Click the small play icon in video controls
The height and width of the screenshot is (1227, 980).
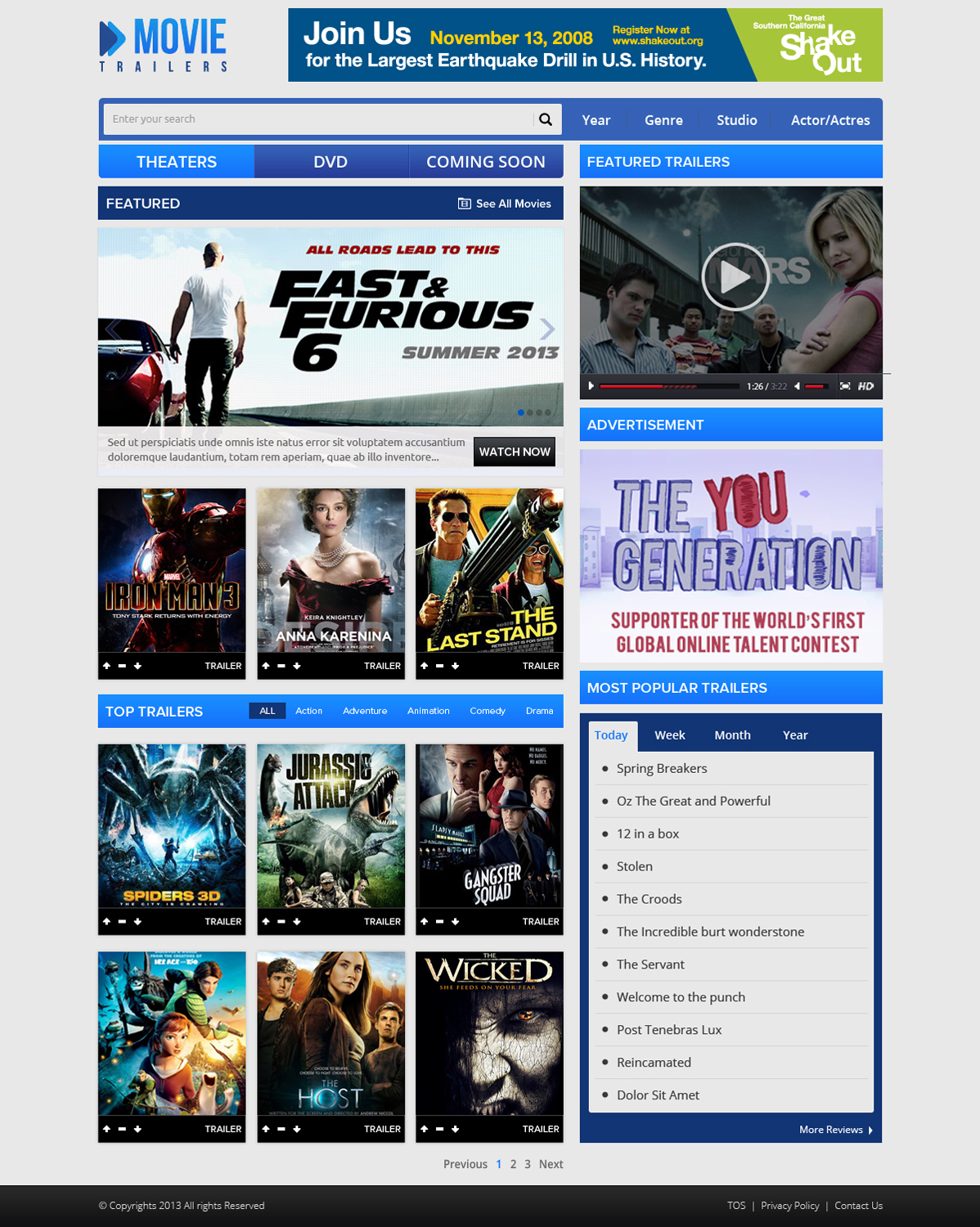pyautogui.click(x=591, y=386)
